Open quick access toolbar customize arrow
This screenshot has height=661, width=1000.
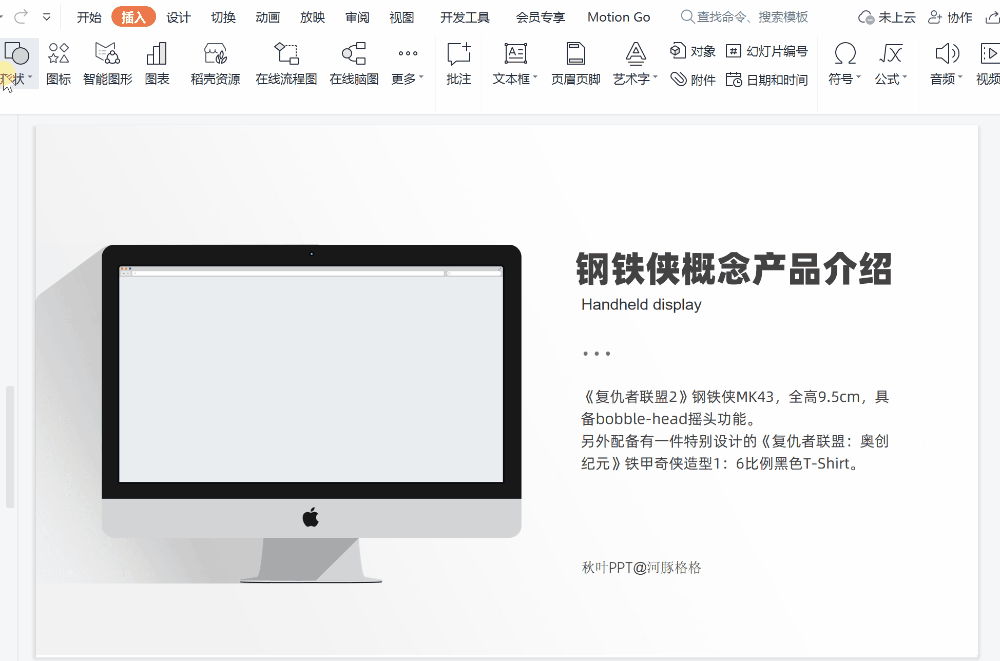pyautogui.click(x=47, y=17)
